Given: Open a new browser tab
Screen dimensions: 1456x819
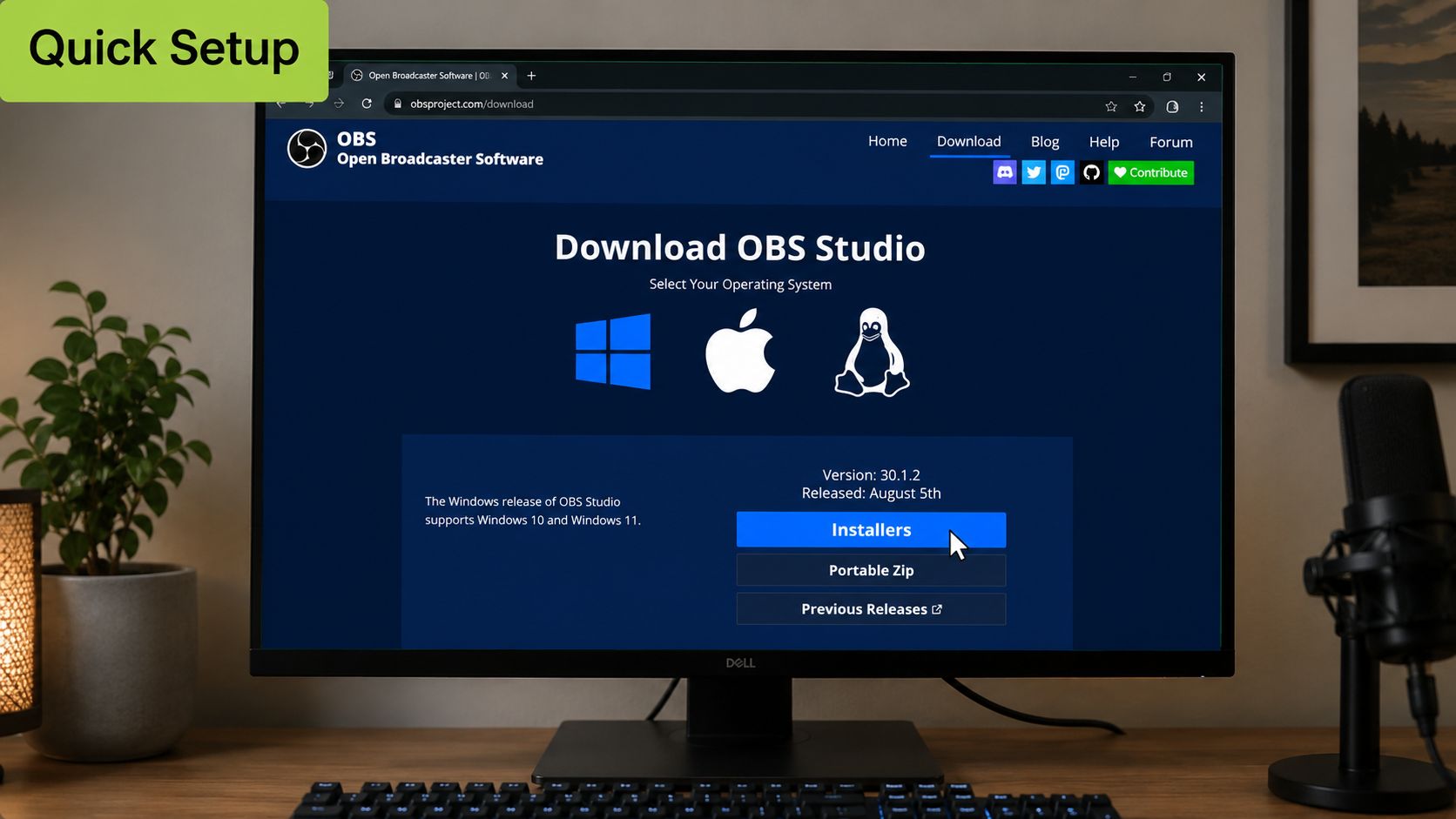Looking at the screenshot, I should (x=531, y=76).
